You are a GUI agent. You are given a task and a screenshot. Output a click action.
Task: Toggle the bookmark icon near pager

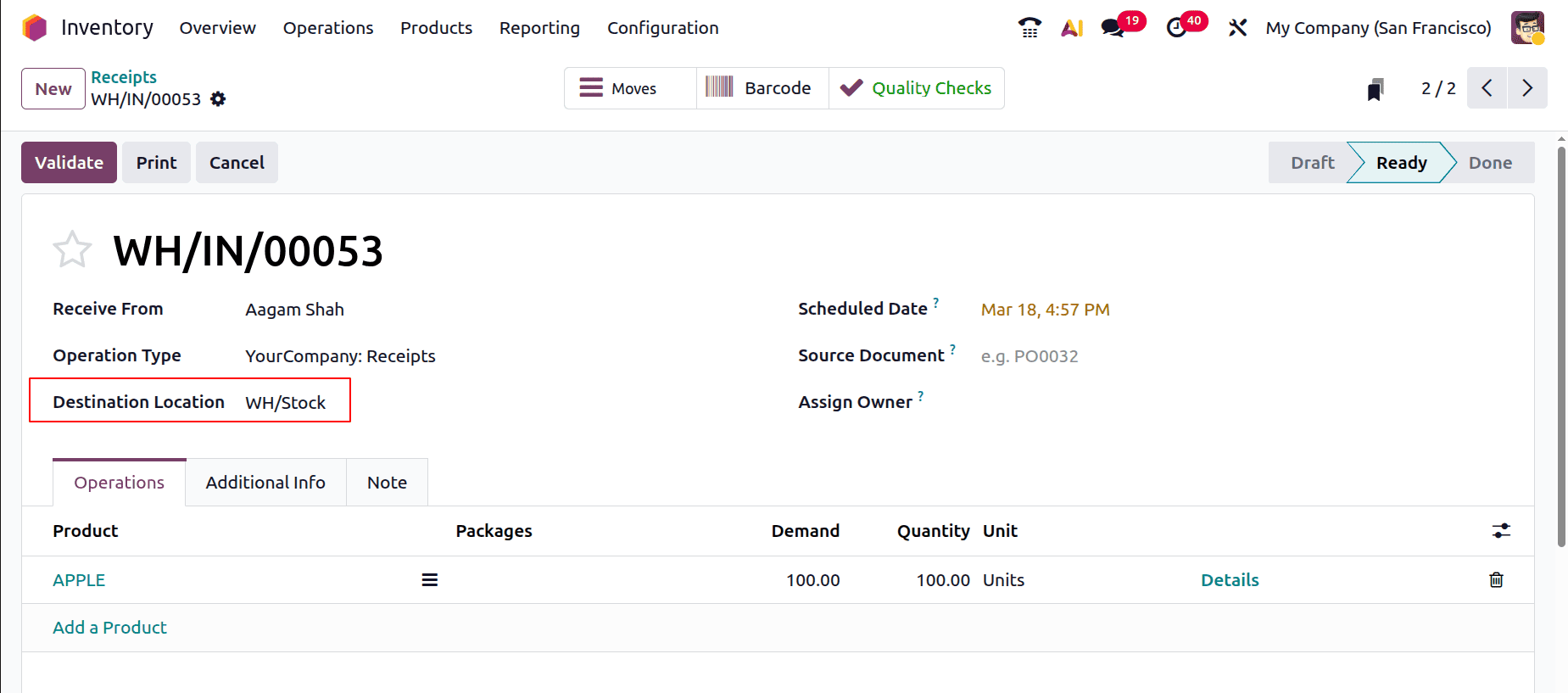(1375, 89)
